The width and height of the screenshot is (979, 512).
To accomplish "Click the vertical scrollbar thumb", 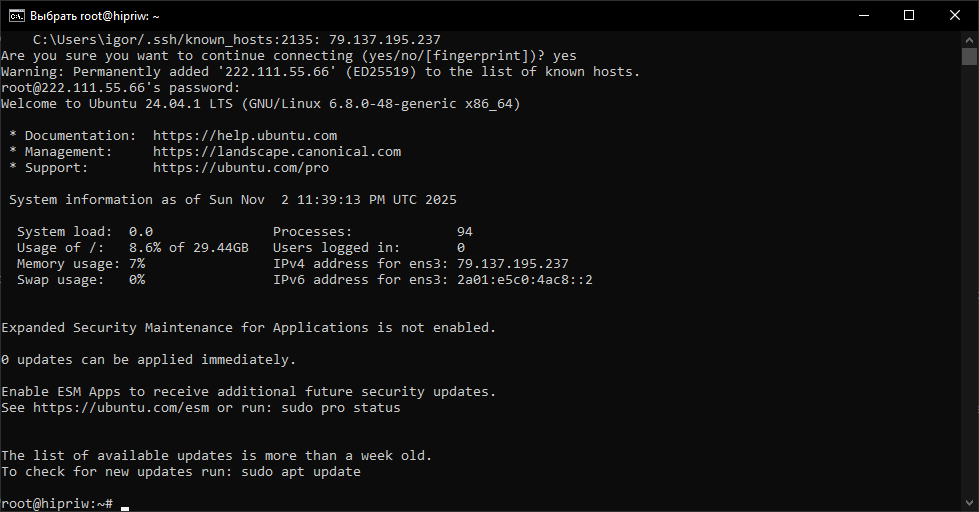I will point(970,58).
